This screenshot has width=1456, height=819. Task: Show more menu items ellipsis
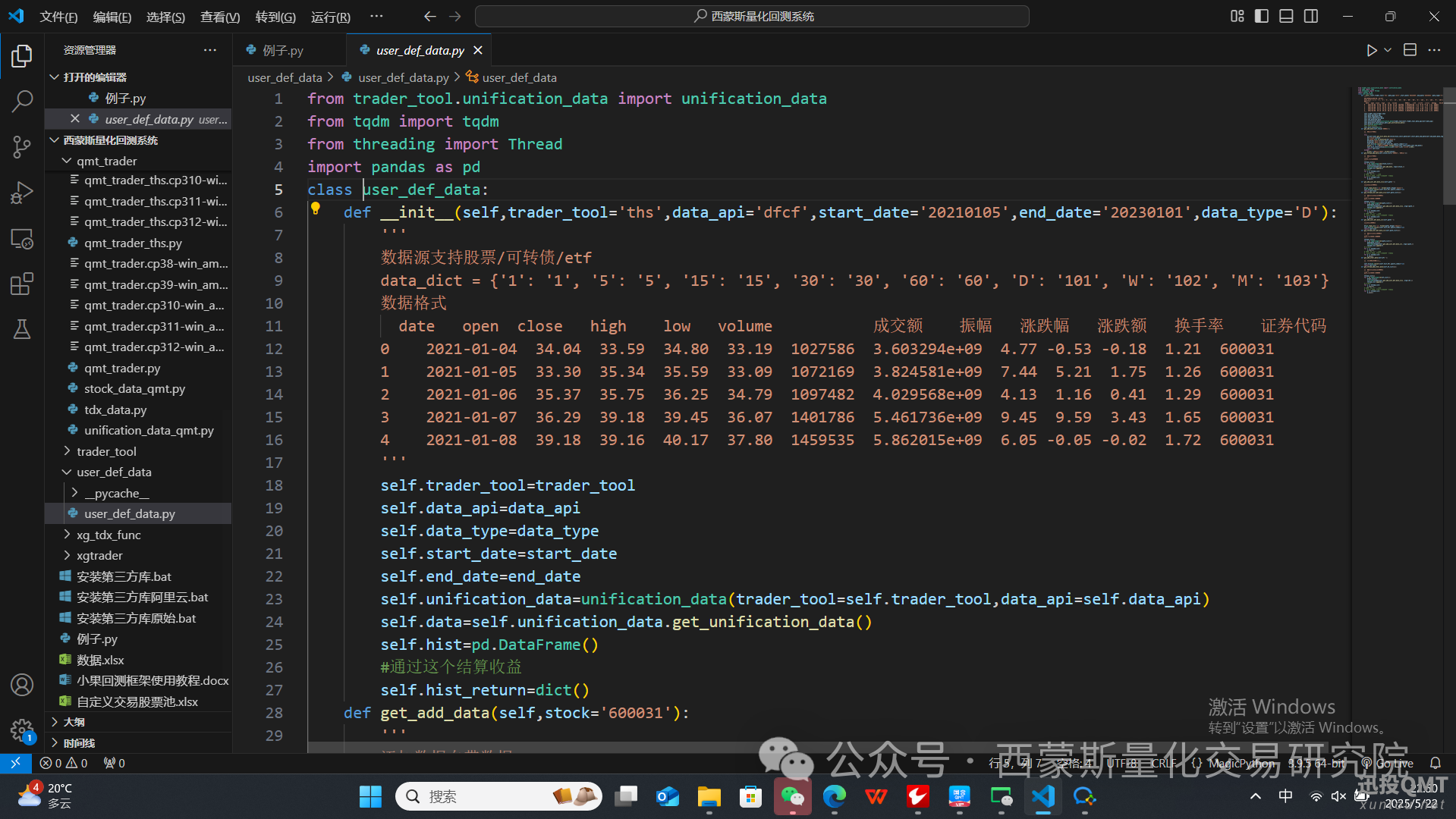(376, 16)
